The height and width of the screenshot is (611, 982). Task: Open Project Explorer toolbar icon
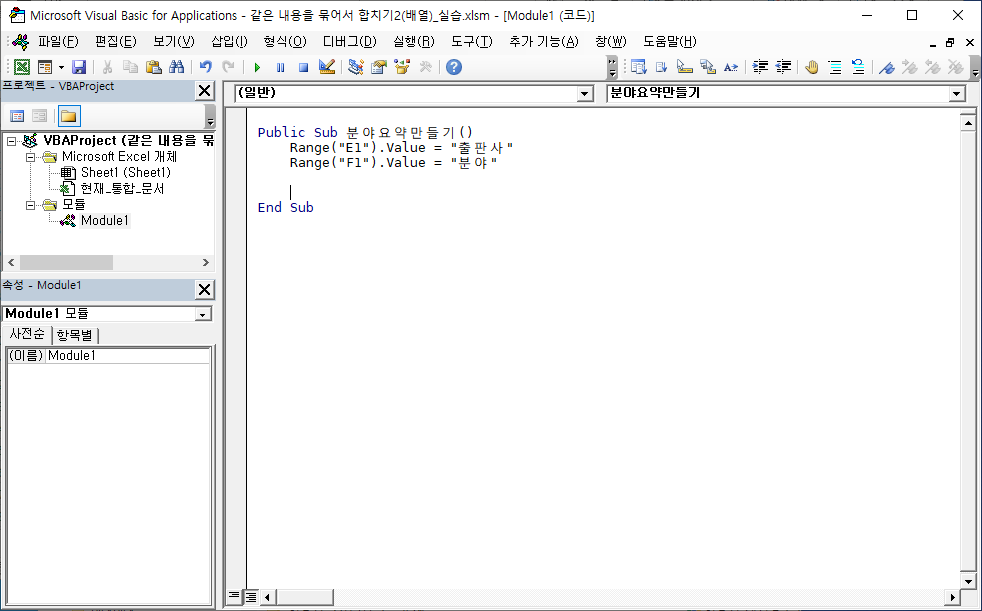(x=356, y=67)
